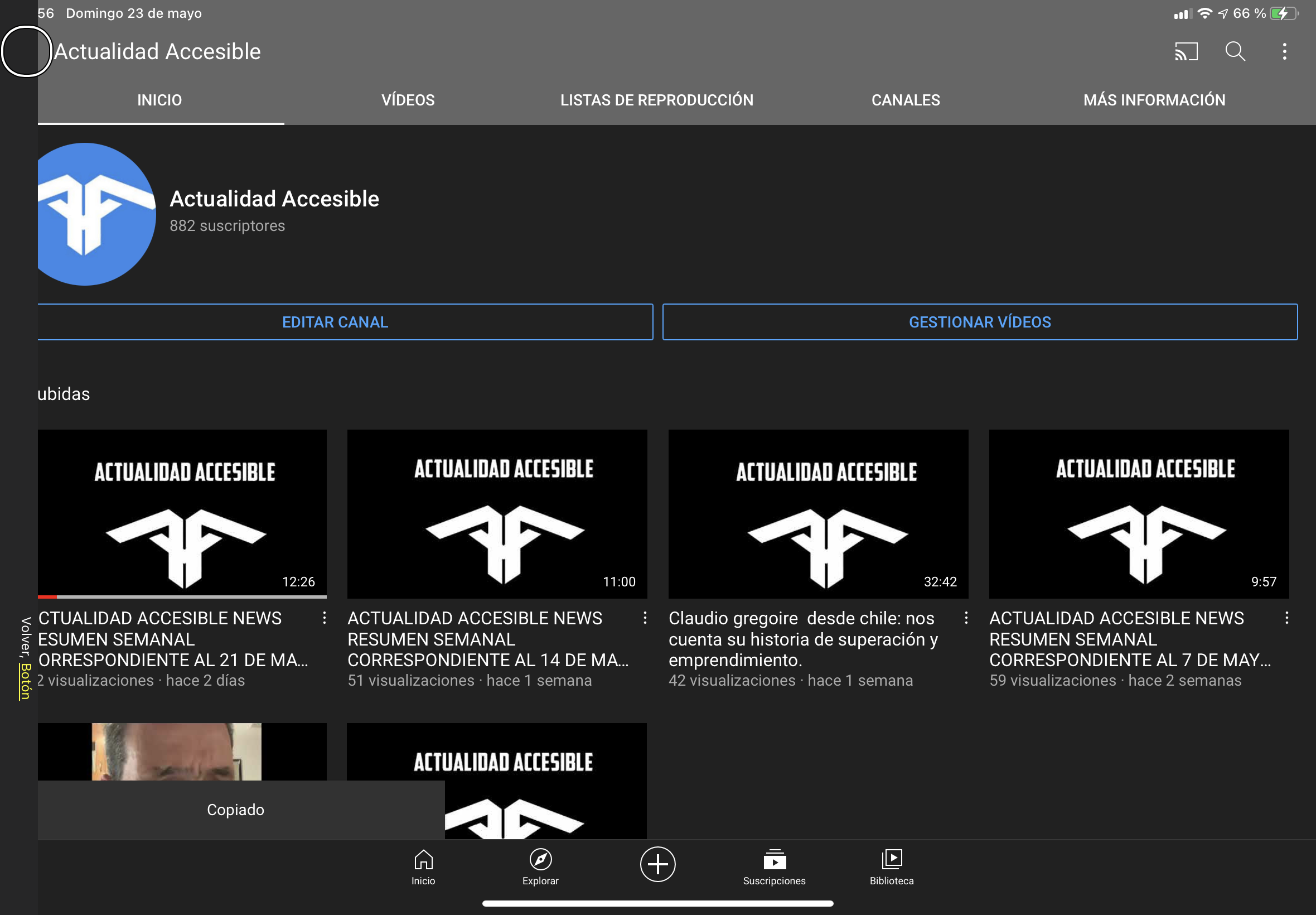Tap the 'Domingo 23 de mayo' date
The image size is (1316, 915).
click(133, 13)
